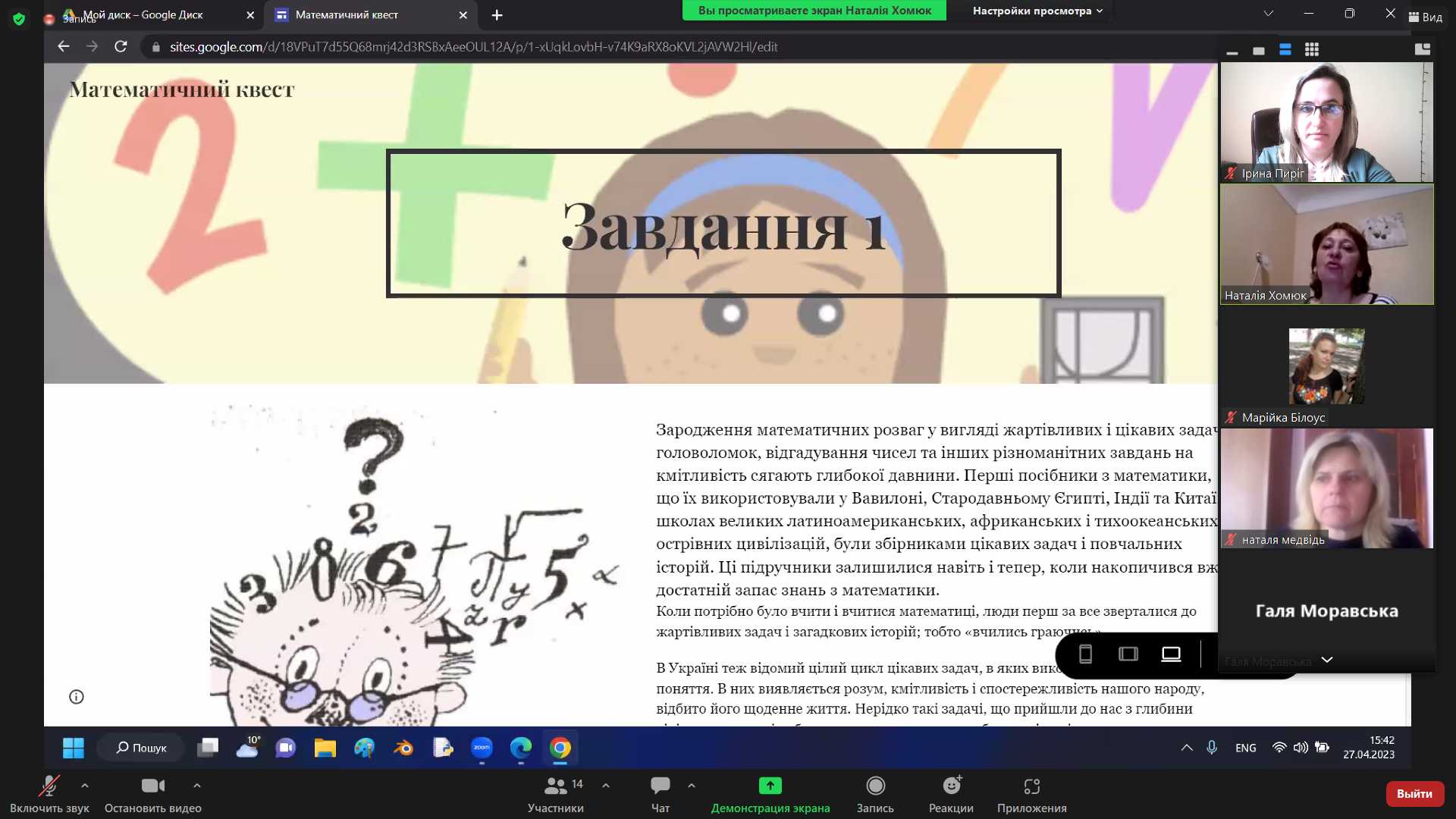Click the Google Sites info icon
Image resolution: width=1456 pixels, height=819 pixels.
pos(77,697)
